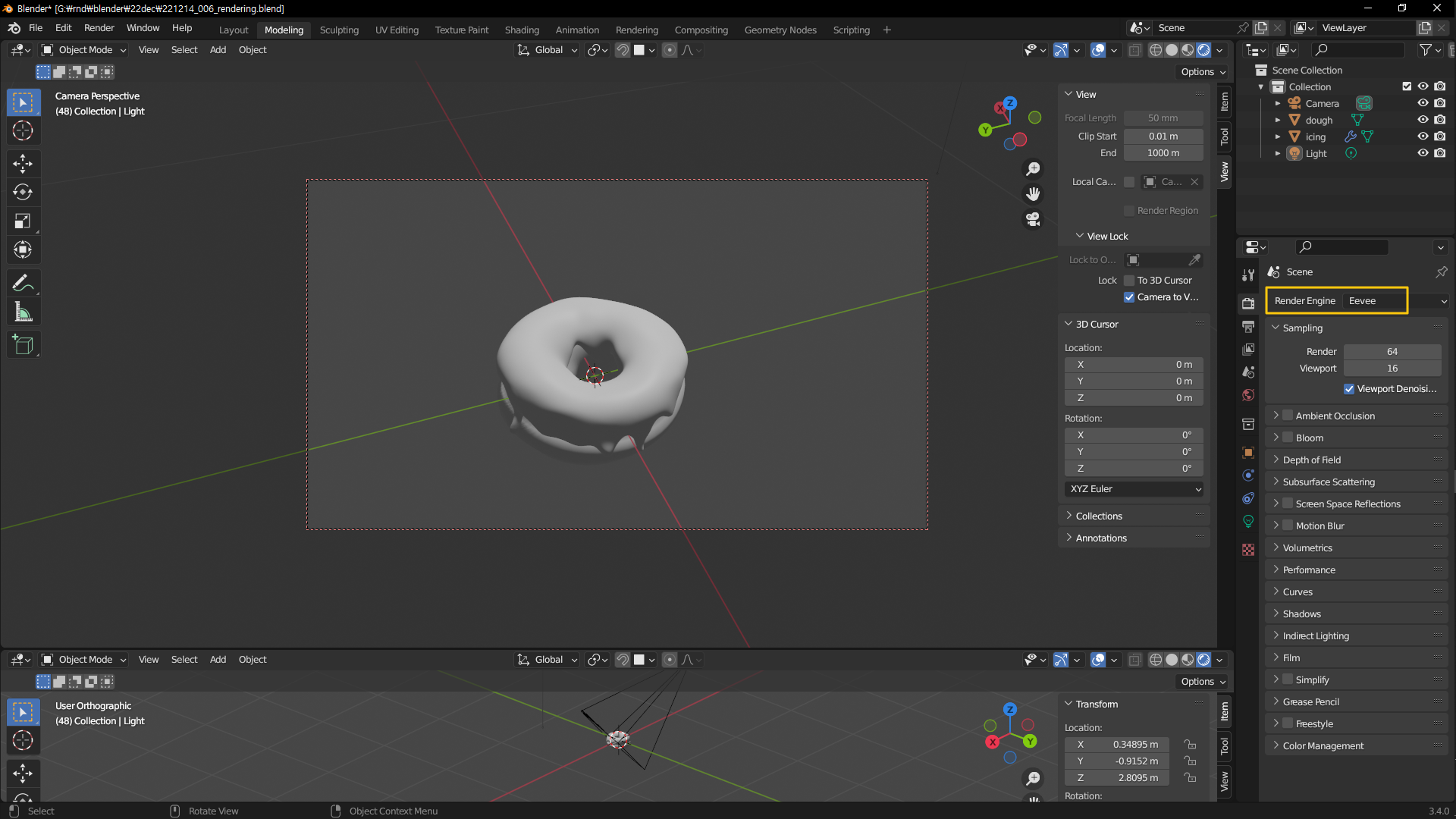Image resolution: width=1456 pixels, height=819 pixels.
Task: Expand the Color Management panel
Action: pyautogui.click(x=1323, y=745)
